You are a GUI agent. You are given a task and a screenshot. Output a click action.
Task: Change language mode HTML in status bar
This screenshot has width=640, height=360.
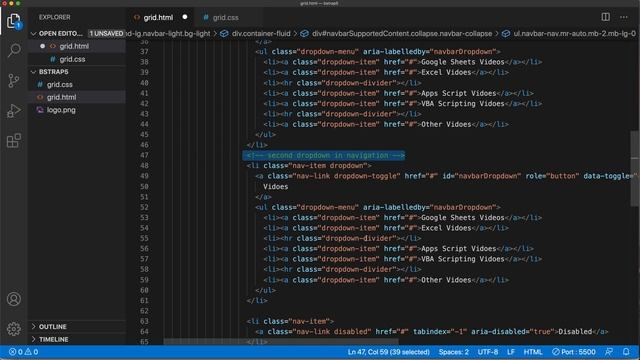pyautogui.click(x=533, y=352)
